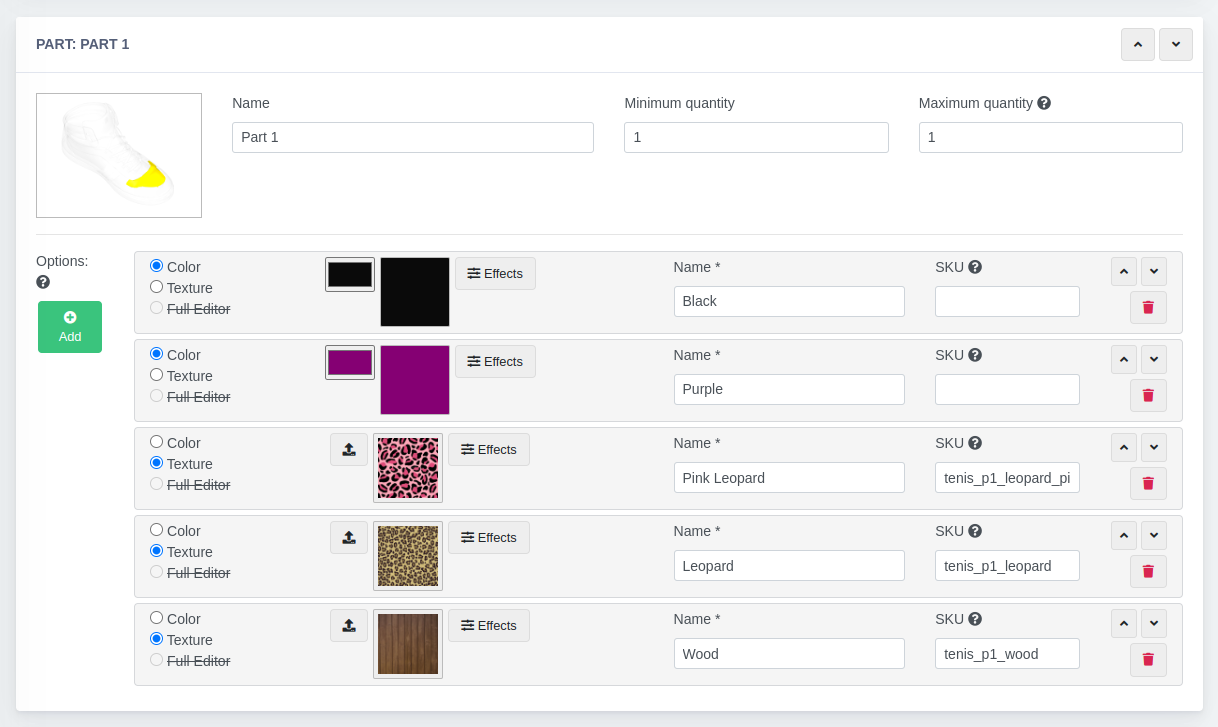Open Effects for the Wood texture

coord(488,625)
